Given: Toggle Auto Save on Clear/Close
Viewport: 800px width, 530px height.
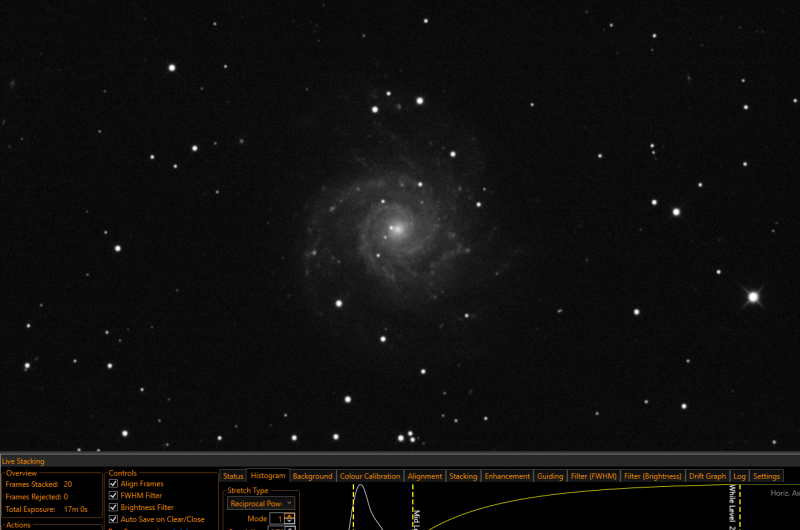Looking at the screenshot, I should click(113, 519).
